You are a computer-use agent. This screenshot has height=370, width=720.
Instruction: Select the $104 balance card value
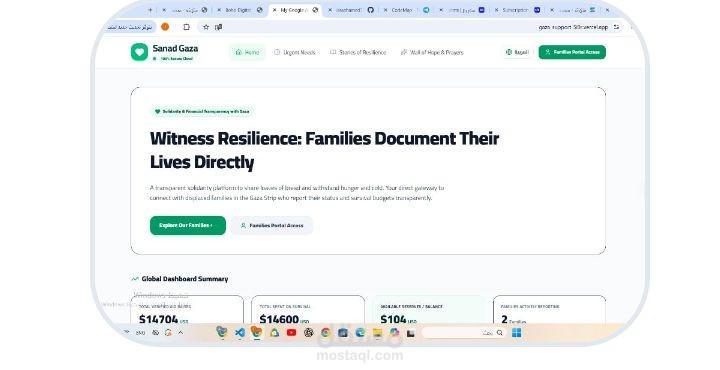394,319
